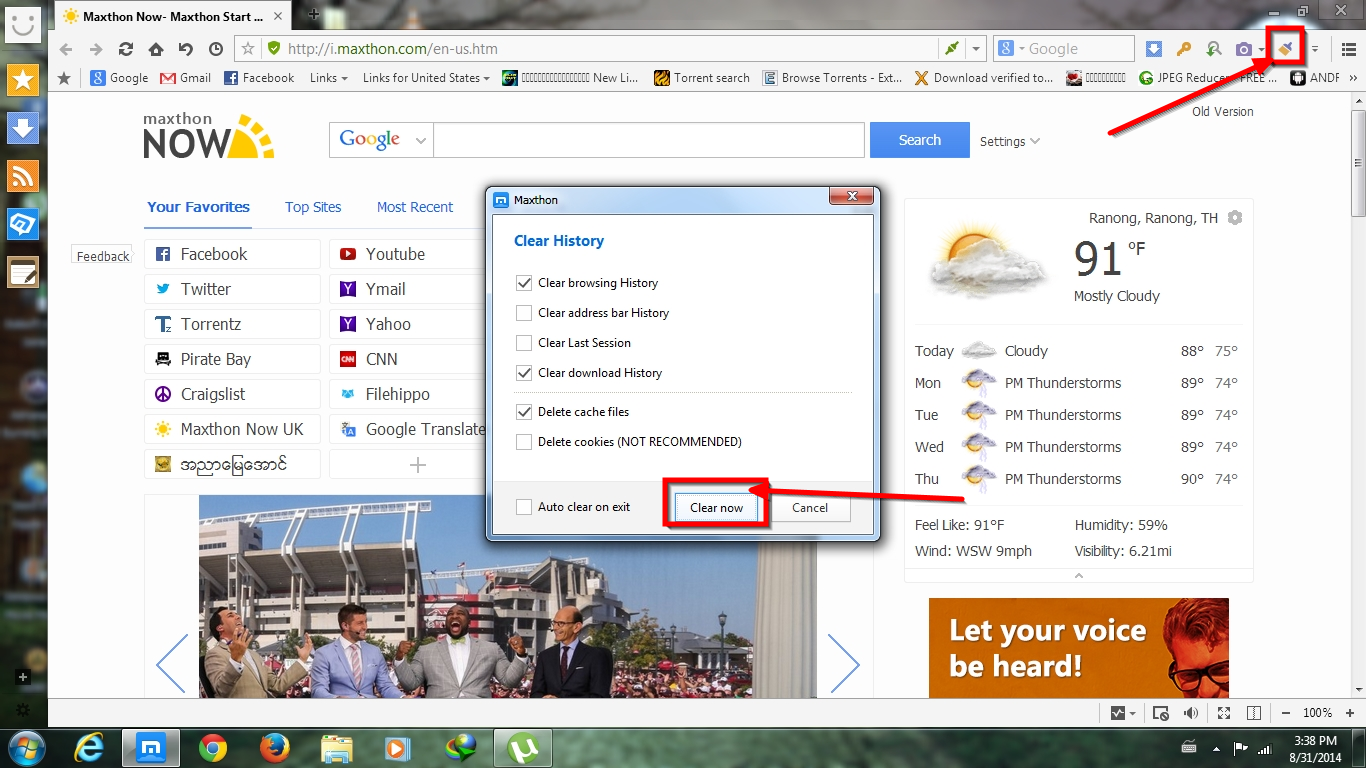Uncheck Clear browsing History
Viewport: 1366px width, 768px height.
point(524,283)
